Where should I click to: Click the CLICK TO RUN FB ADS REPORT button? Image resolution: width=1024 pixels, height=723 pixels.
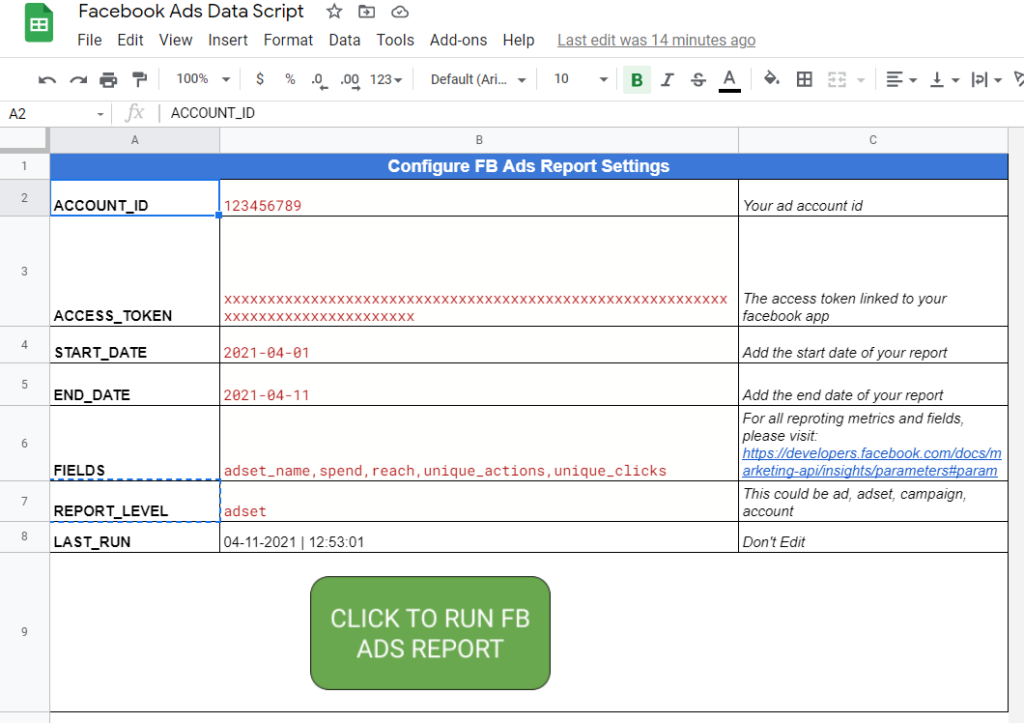point(430,633)
